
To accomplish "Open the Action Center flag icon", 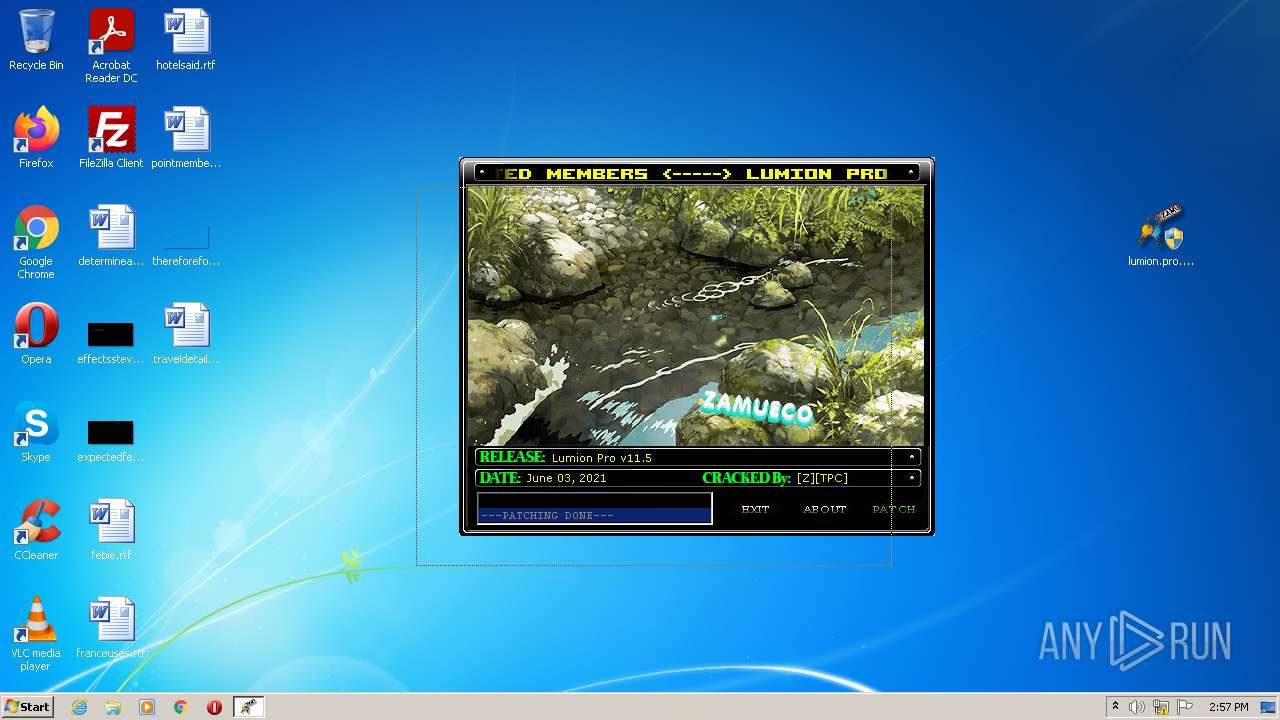I will coord(1185,707).
